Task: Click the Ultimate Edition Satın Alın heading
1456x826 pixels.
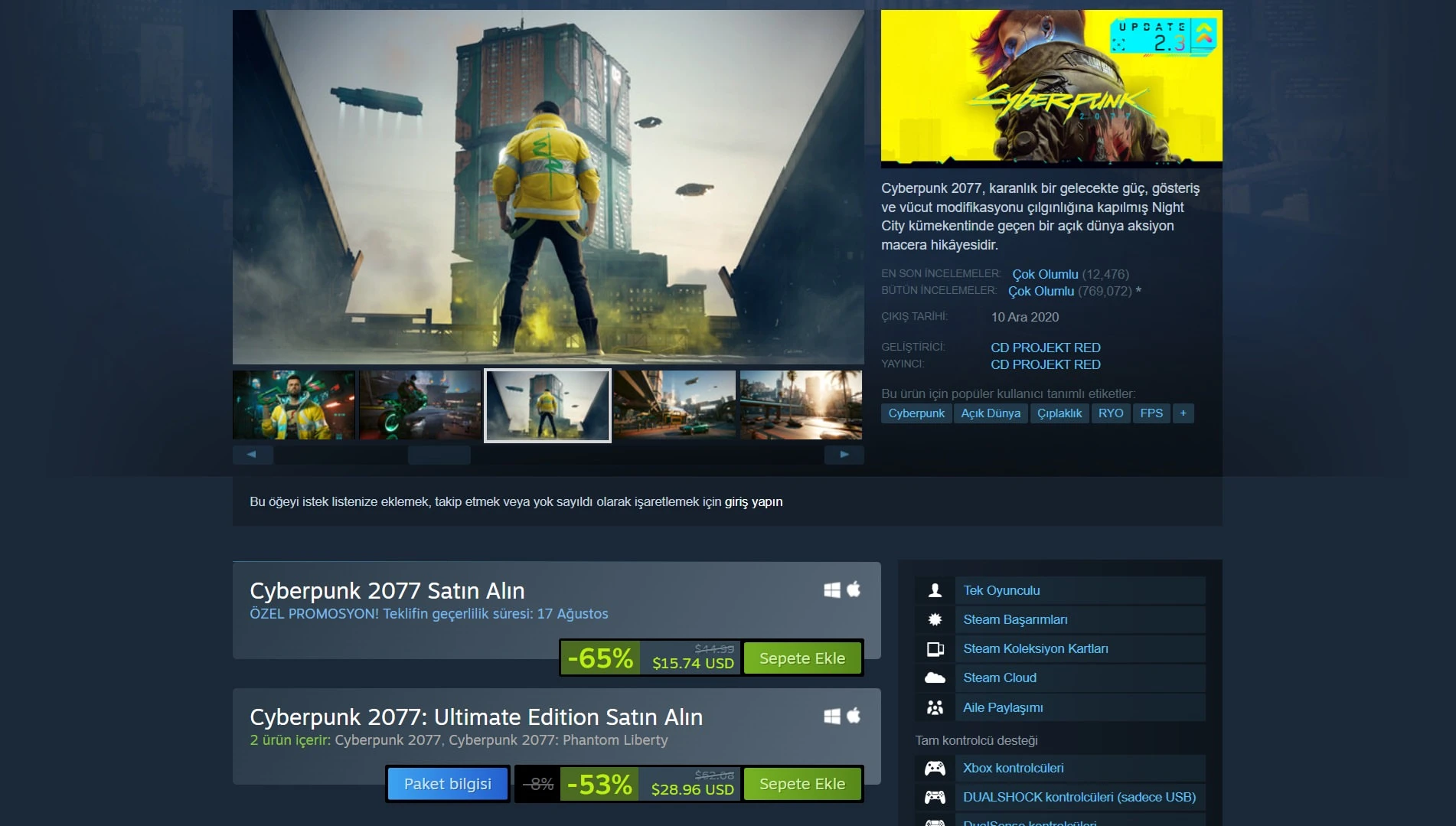Action: pyautogui.click(x=476, y=717)
